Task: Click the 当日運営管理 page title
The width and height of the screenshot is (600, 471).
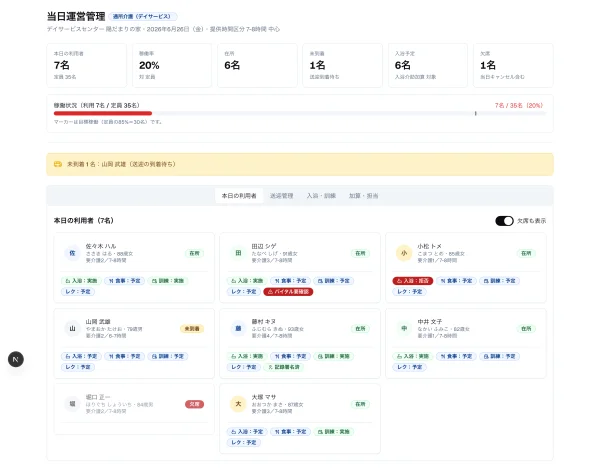Action: (76, 16)
